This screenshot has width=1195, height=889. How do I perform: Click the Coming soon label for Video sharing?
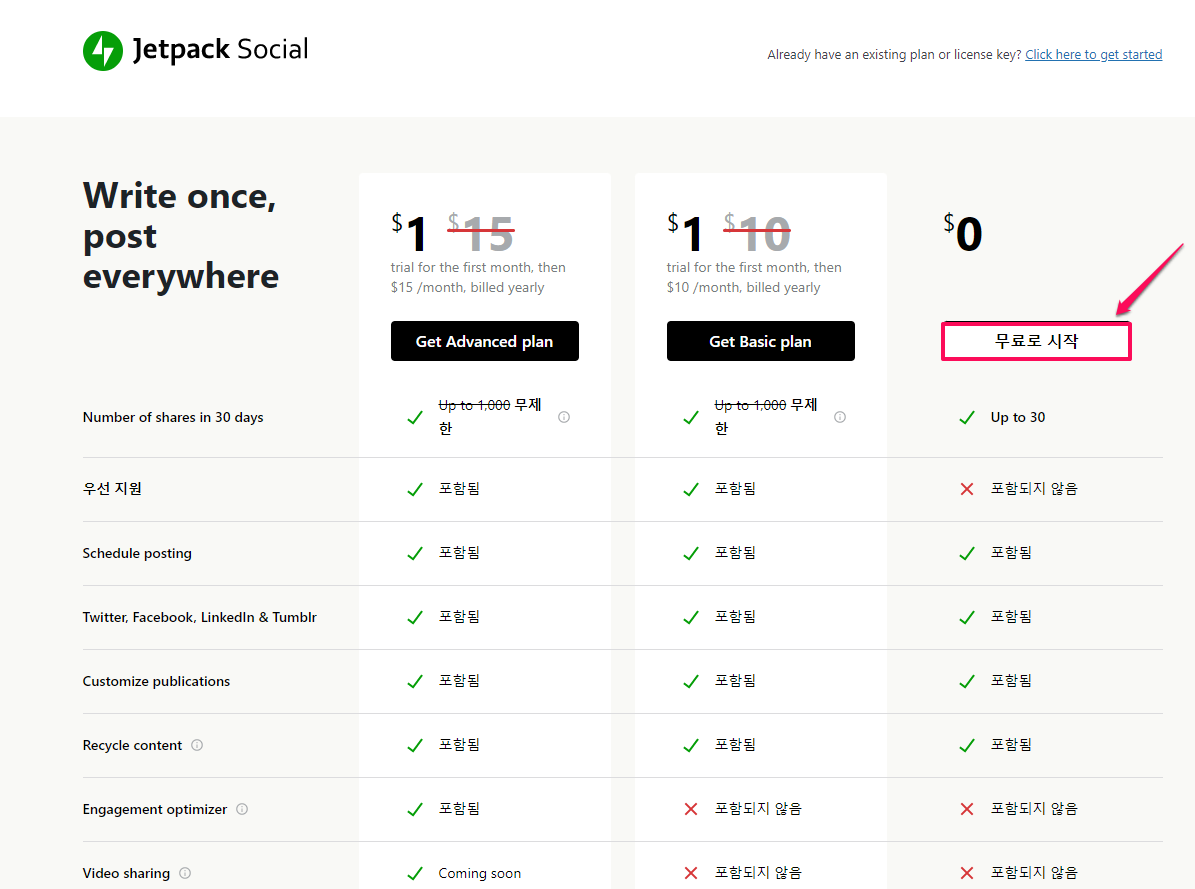pos(479,872)
